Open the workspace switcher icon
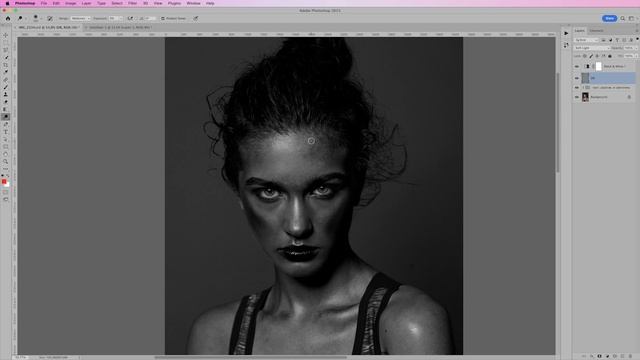This screenshot has height=360, width=640. [631, 18]
